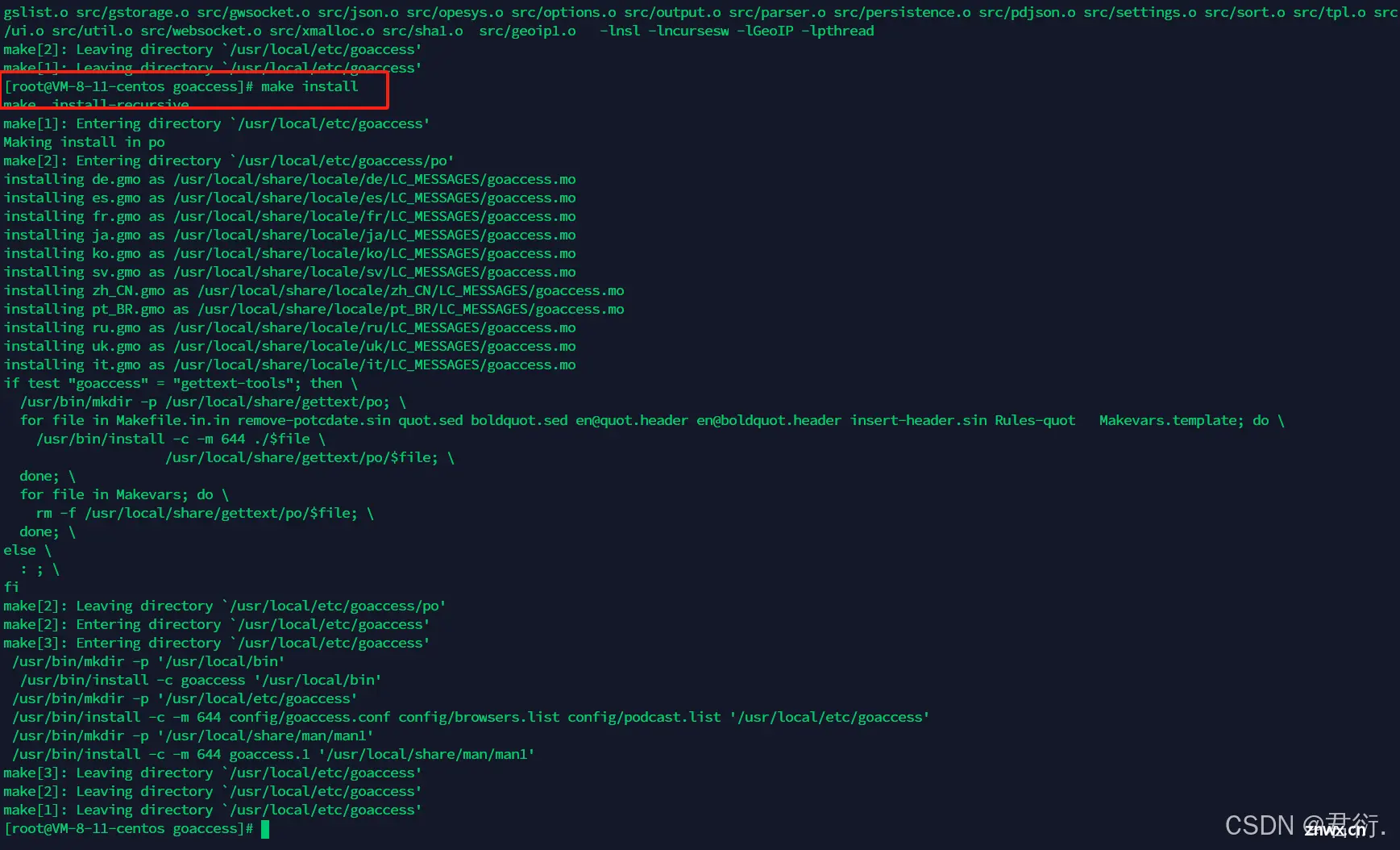Select the line installing pt_BR.gmo
Image resolution: width=1400 pixels, height=850 pixels.
coord(314,309)
